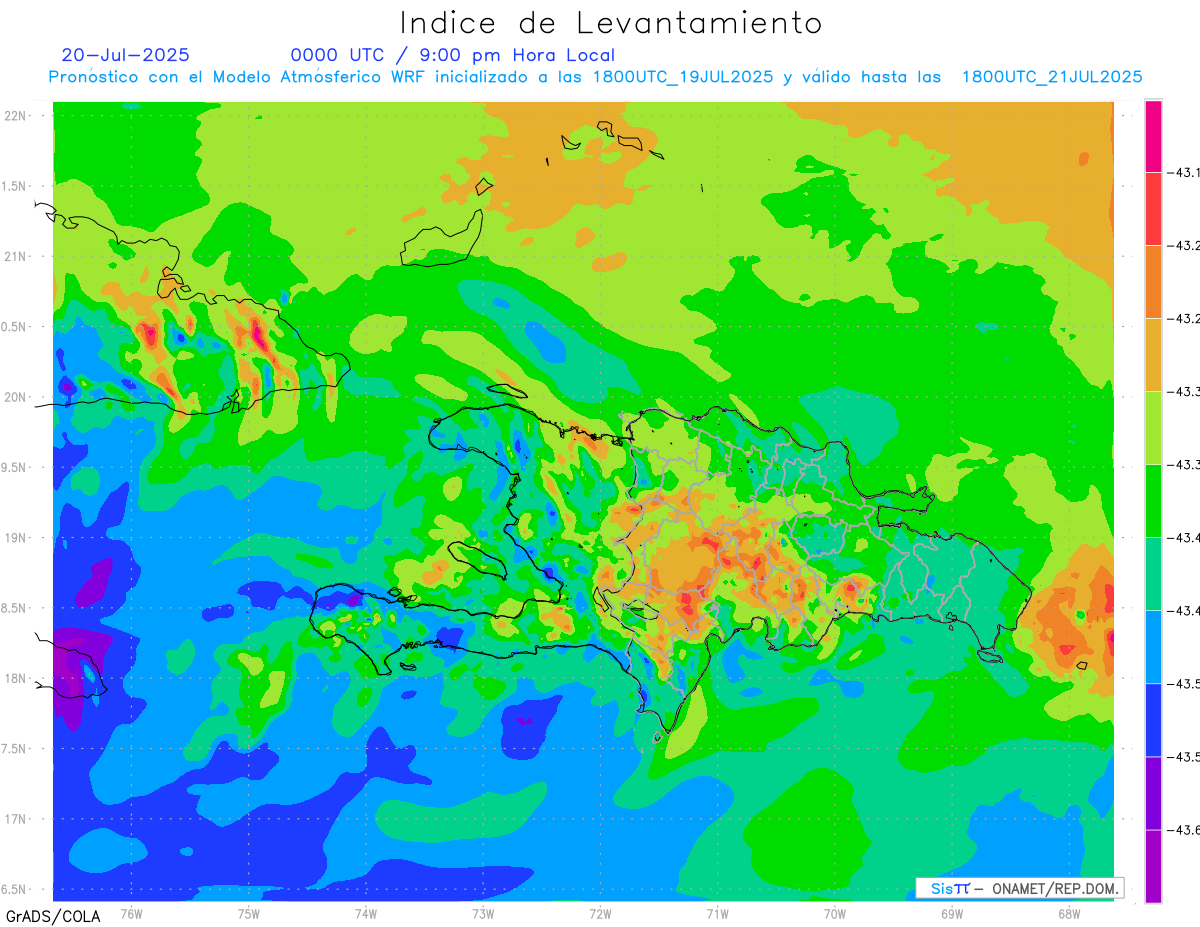
Task: Click the 76W longitude label
Action: click(131, 913)
